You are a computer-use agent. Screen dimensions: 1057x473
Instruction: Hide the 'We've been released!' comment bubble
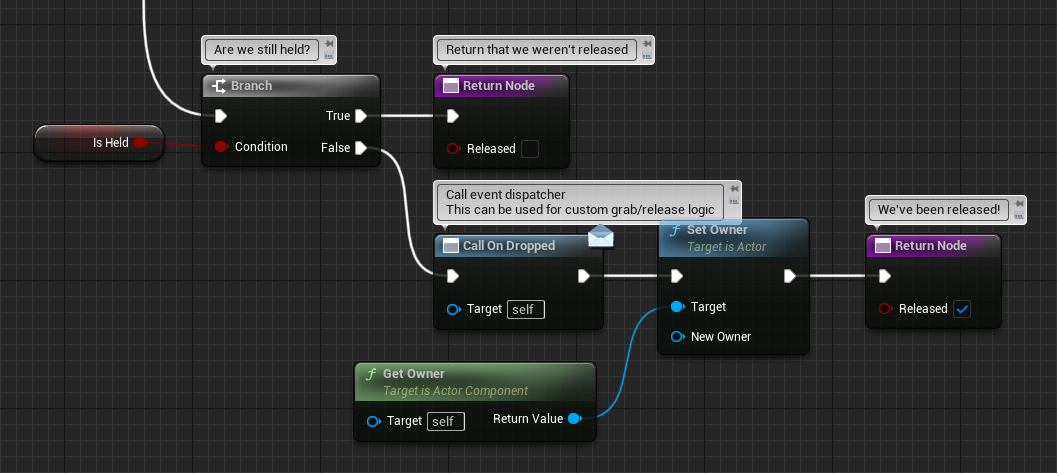coord(1019,217)
